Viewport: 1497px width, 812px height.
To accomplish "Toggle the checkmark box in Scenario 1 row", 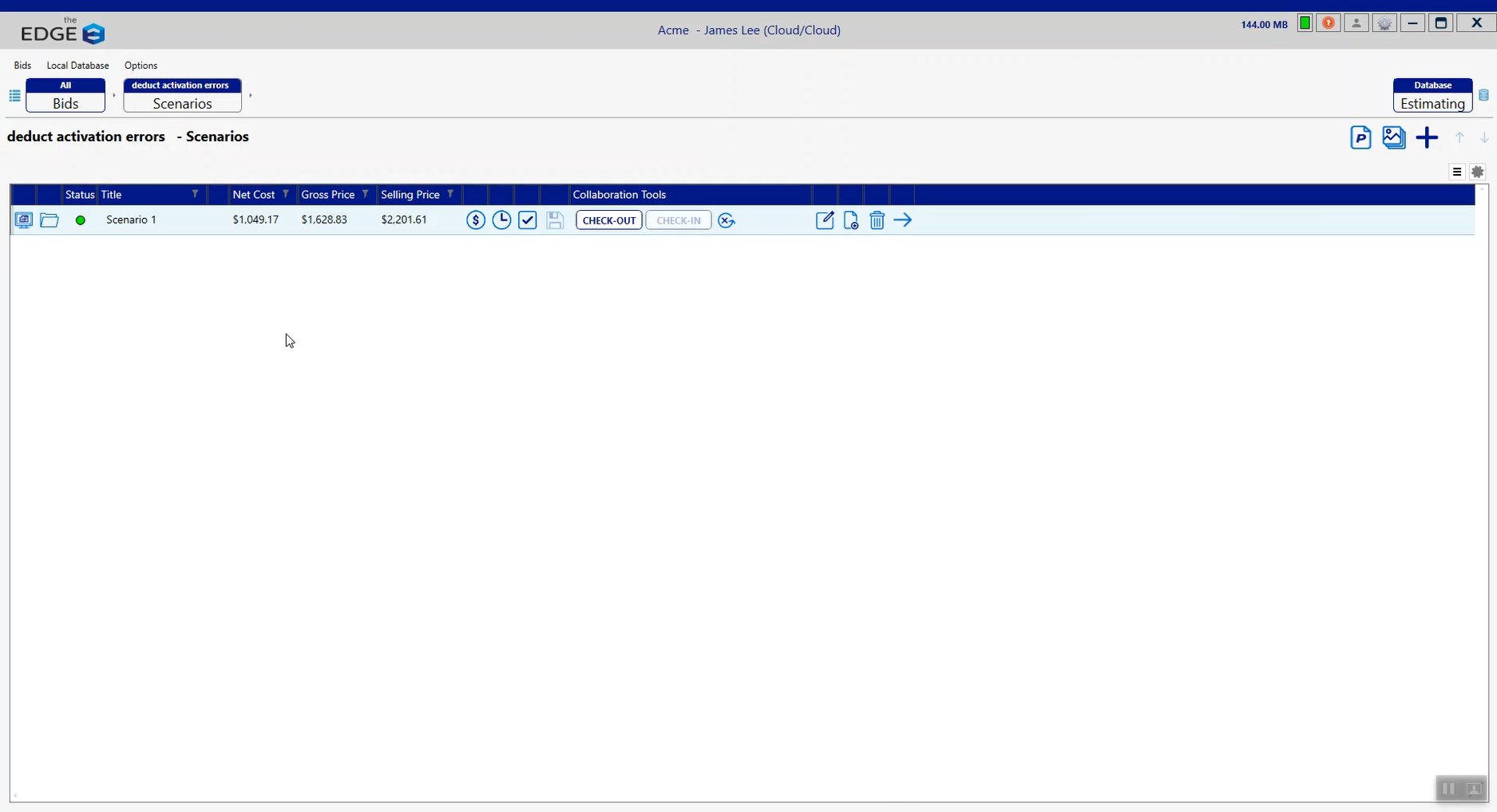I will (x=528, y=220).
